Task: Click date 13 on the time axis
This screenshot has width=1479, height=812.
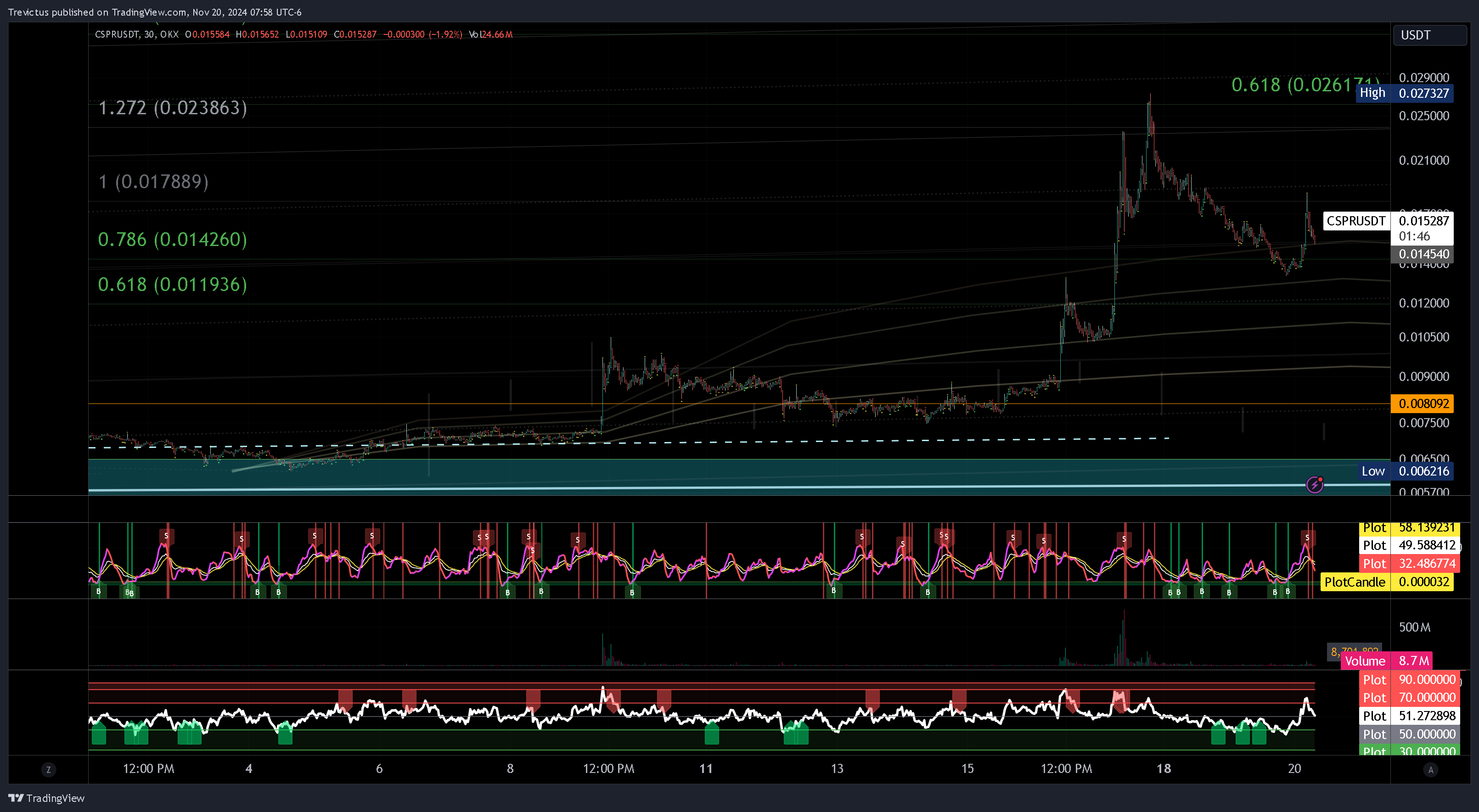Action: click(837, 768)
